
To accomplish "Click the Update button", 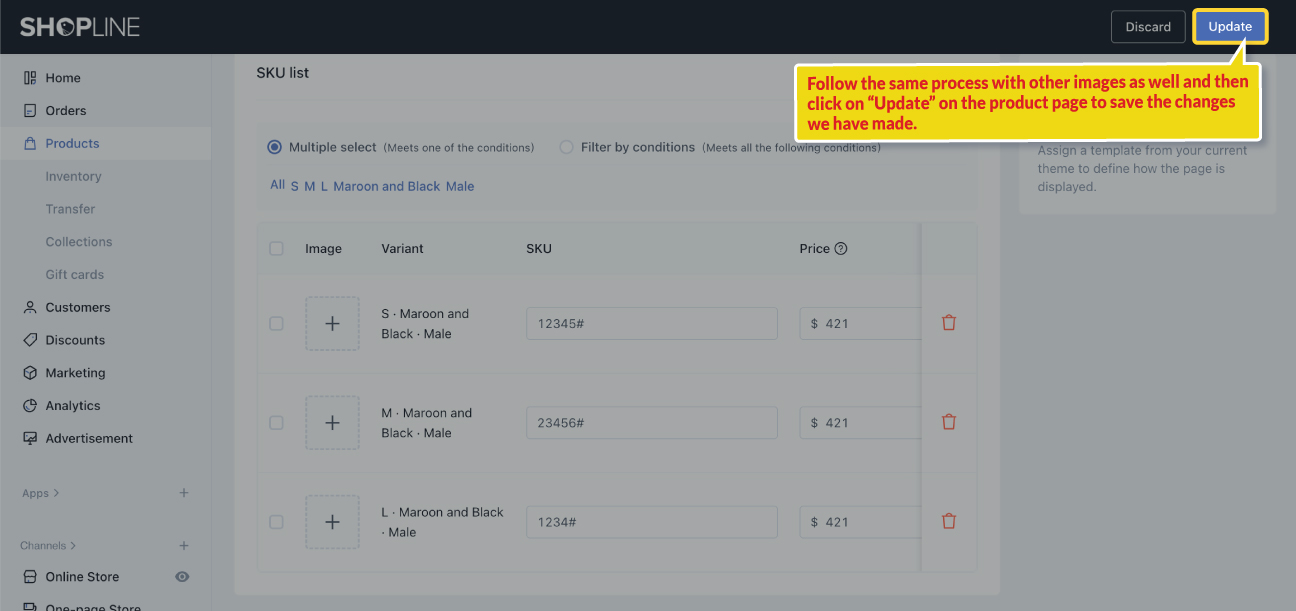I will 1230,27.
